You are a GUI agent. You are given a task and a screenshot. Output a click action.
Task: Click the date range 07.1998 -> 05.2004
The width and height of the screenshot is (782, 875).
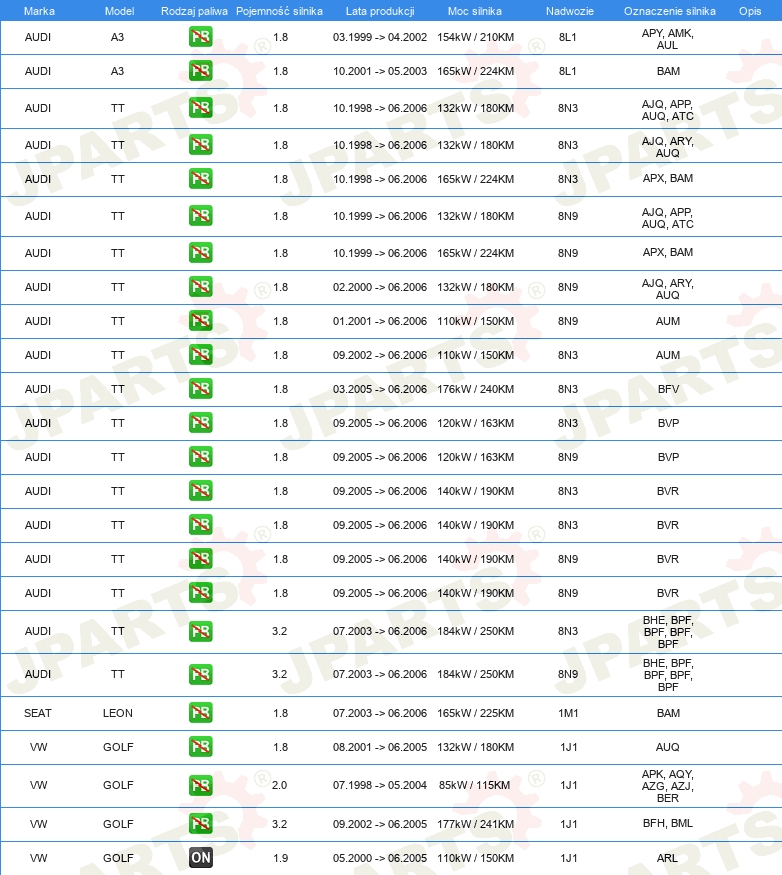380,785
